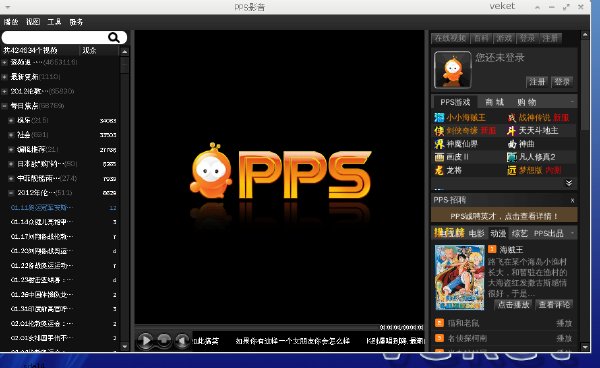Open the 天天斗地主 game icon
This screenshot has height=368, width=600.
(512, 131)
